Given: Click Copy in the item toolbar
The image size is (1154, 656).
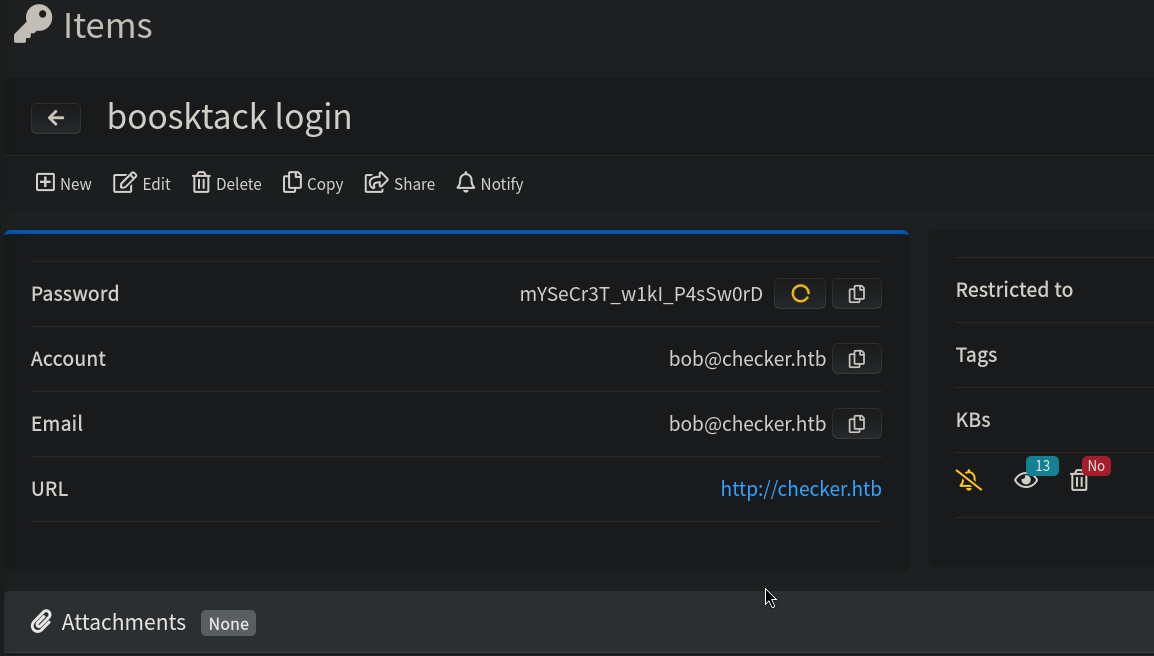Looking at the screenshot, I should click(313, 183).
